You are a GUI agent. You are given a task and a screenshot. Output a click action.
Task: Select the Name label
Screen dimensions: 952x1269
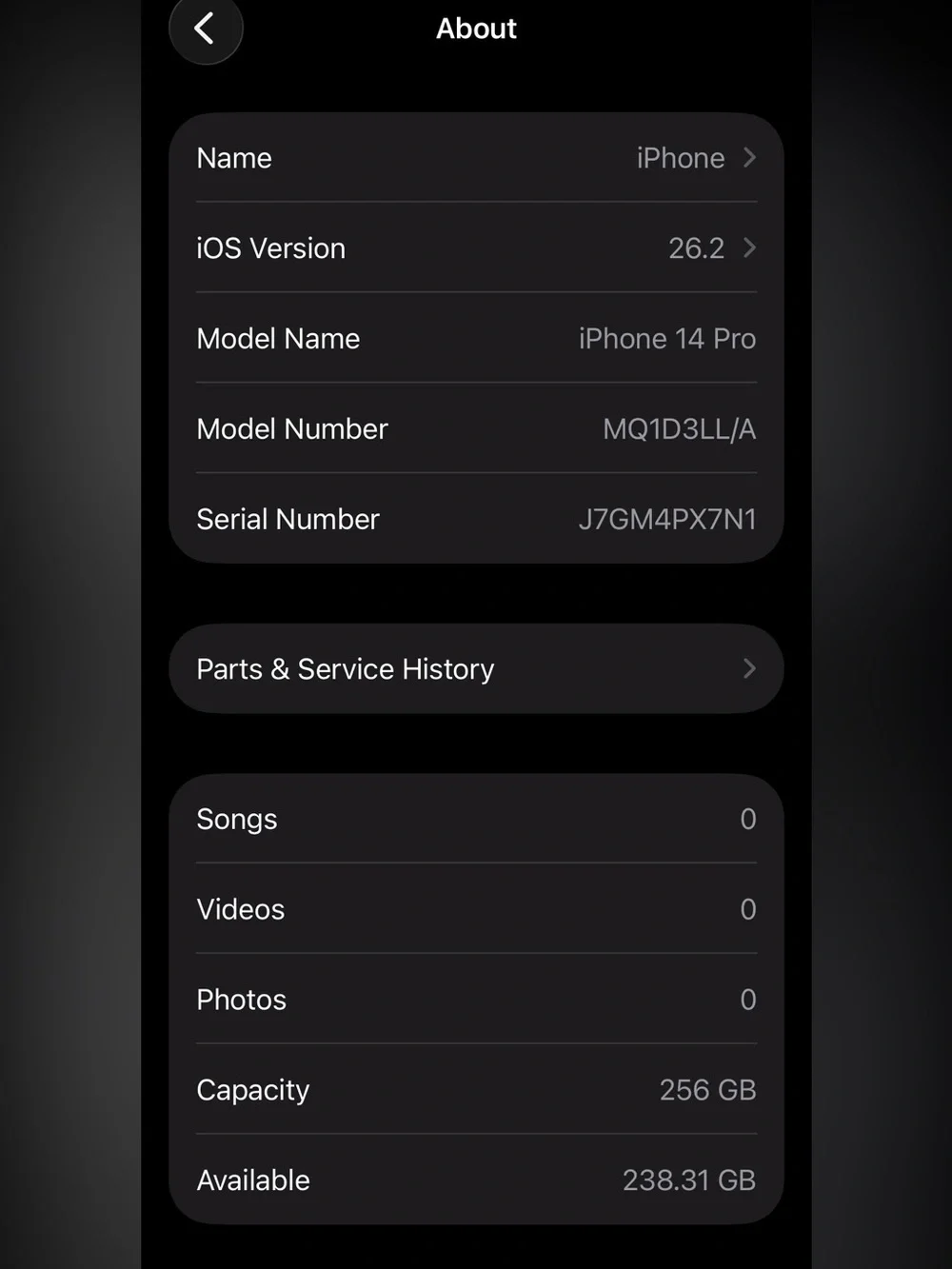(x=234, y=158)
